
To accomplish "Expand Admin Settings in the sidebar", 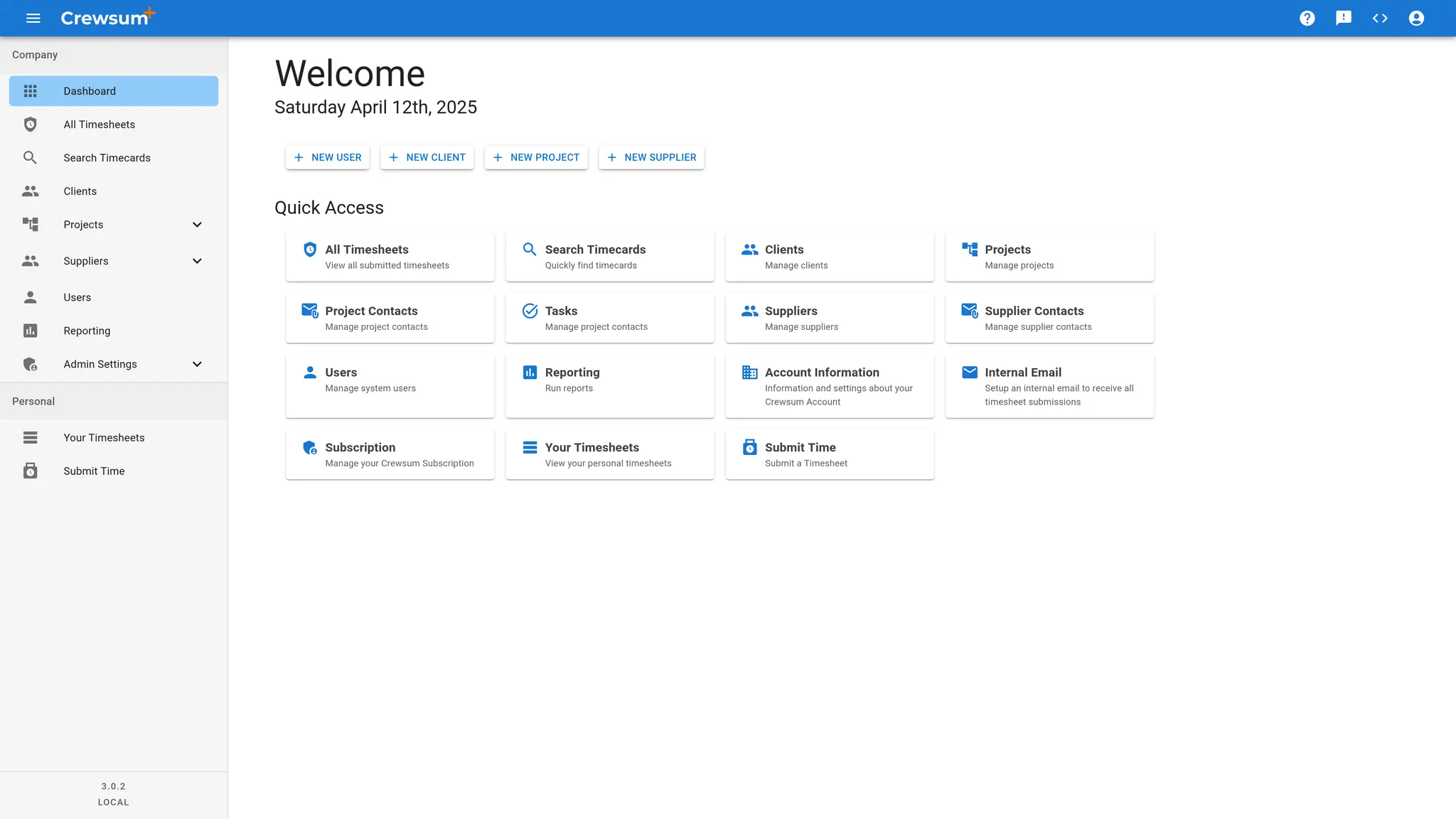I will 197,363.
